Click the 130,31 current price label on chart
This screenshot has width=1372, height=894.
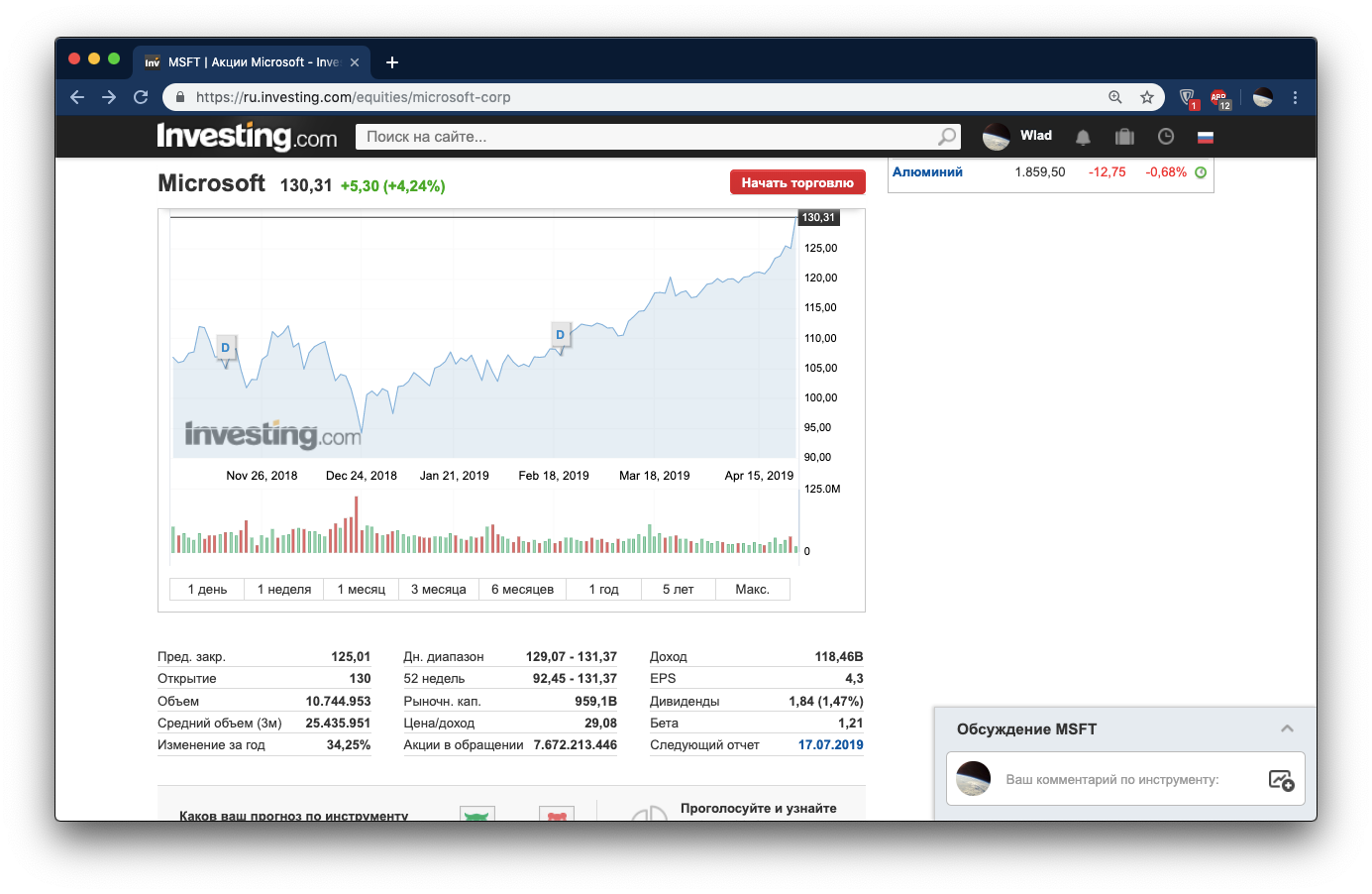tap(818, 218)
